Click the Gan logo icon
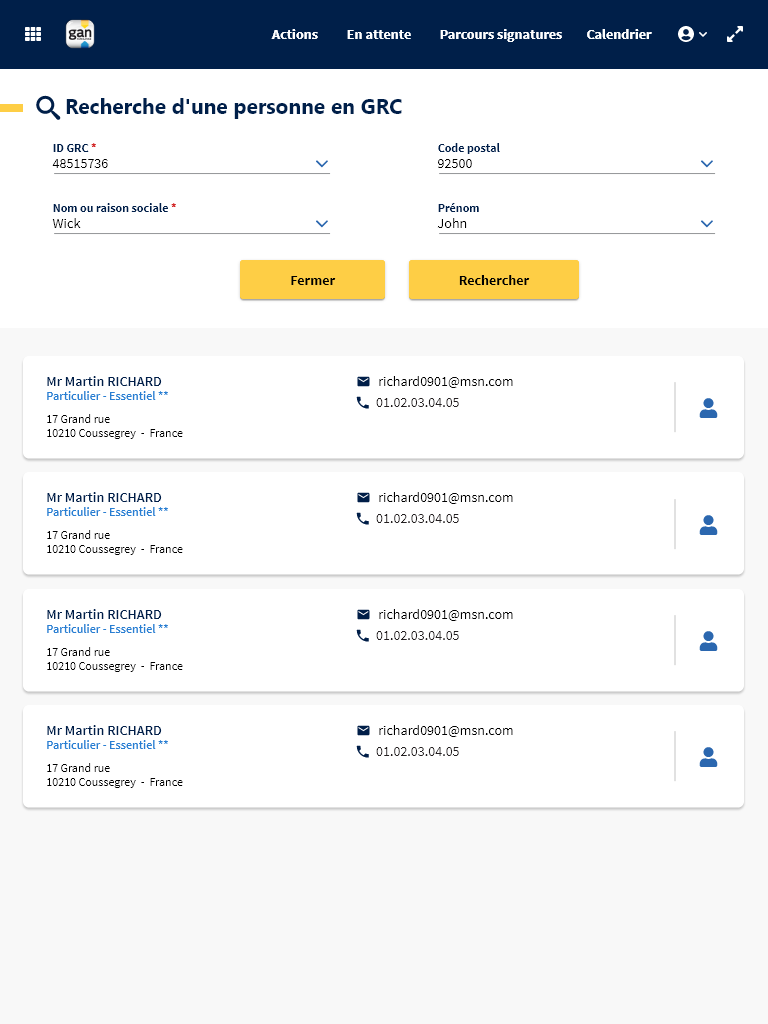 coord(80,34)
